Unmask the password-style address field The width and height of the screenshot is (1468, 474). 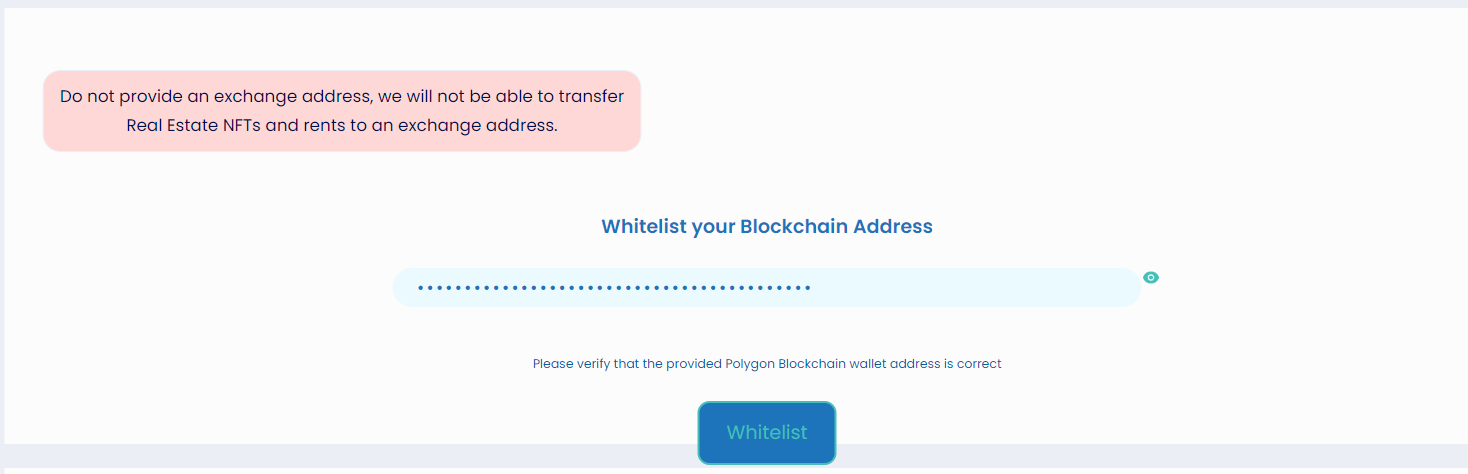[1151, 277]
